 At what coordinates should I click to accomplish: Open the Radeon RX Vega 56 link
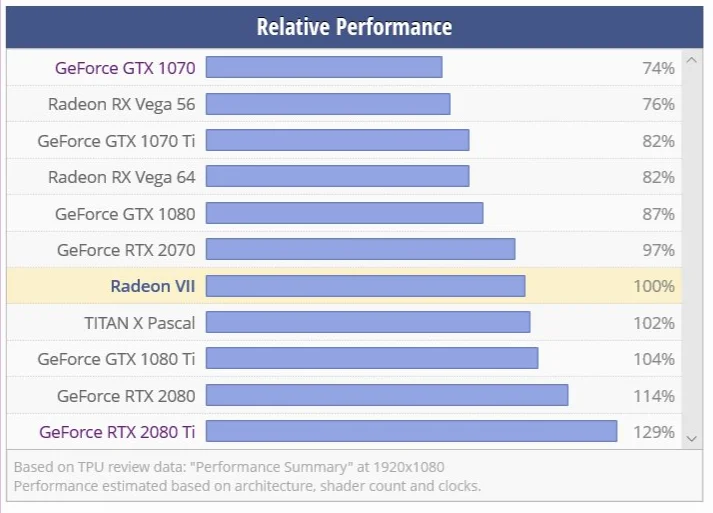coord(121,104)
